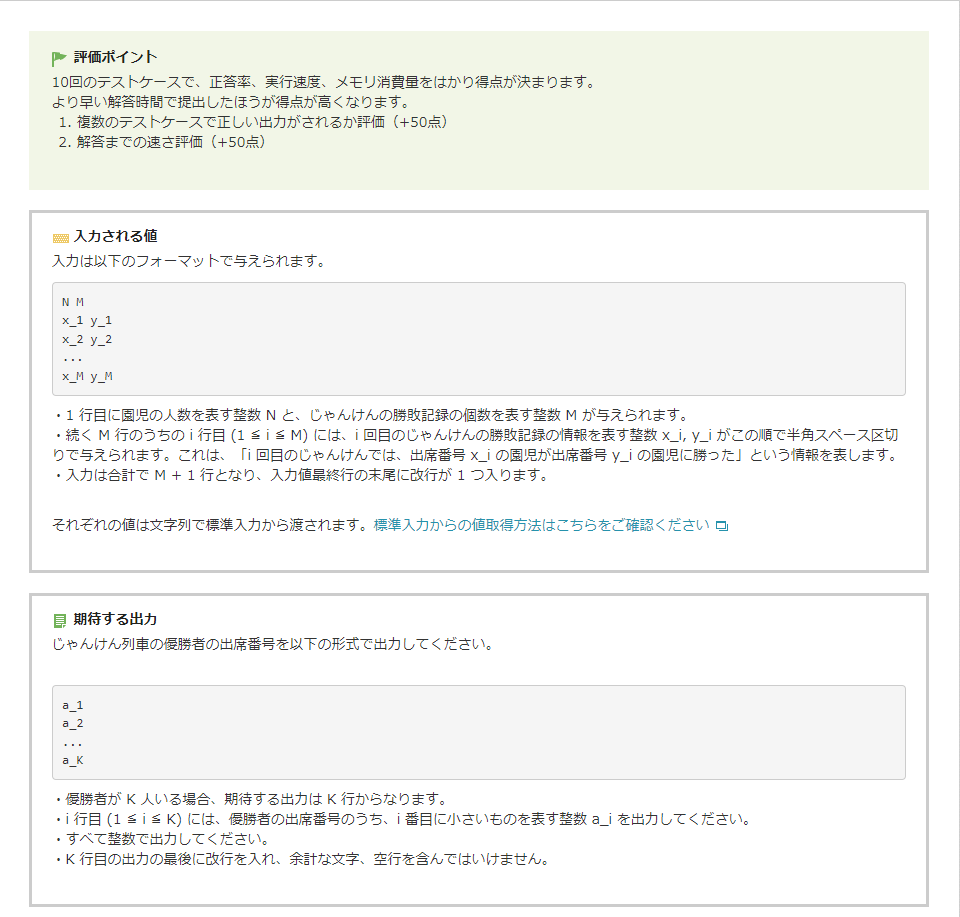Click the yellow keyboard icon beside 入力される値
Screen dimensions: 960x917
tap(60, 238)
